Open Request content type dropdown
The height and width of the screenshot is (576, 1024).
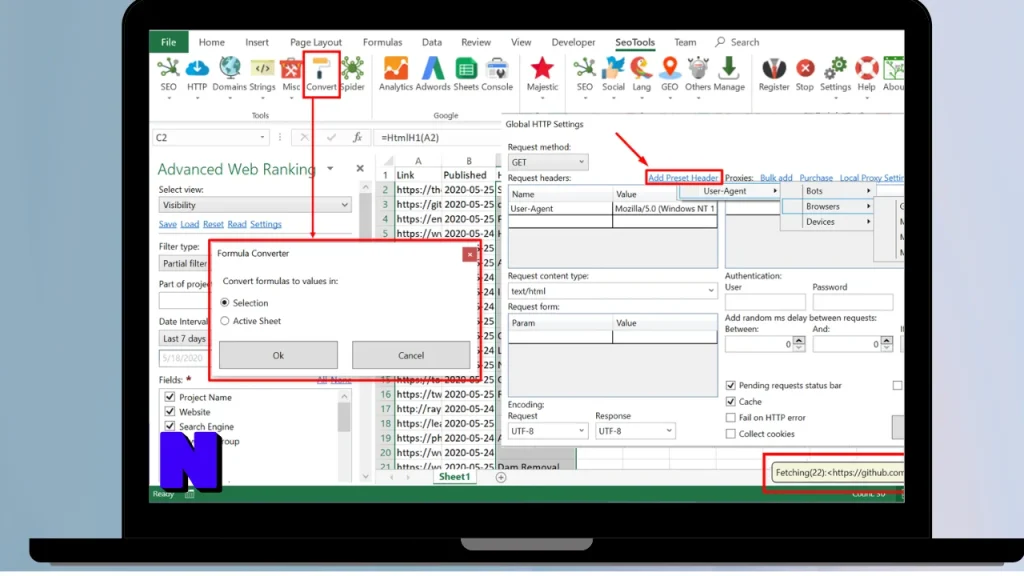(612, 291)
